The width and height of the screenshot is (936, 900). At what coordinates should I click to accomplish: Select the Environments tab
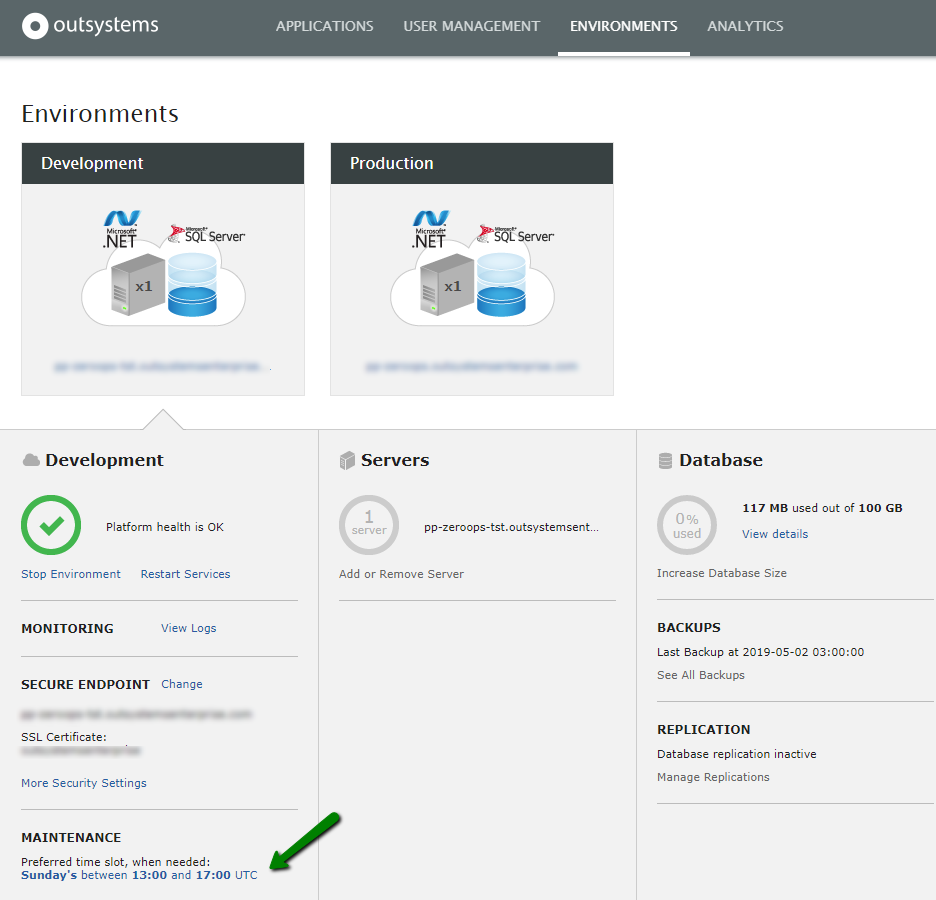pos(623,26)
